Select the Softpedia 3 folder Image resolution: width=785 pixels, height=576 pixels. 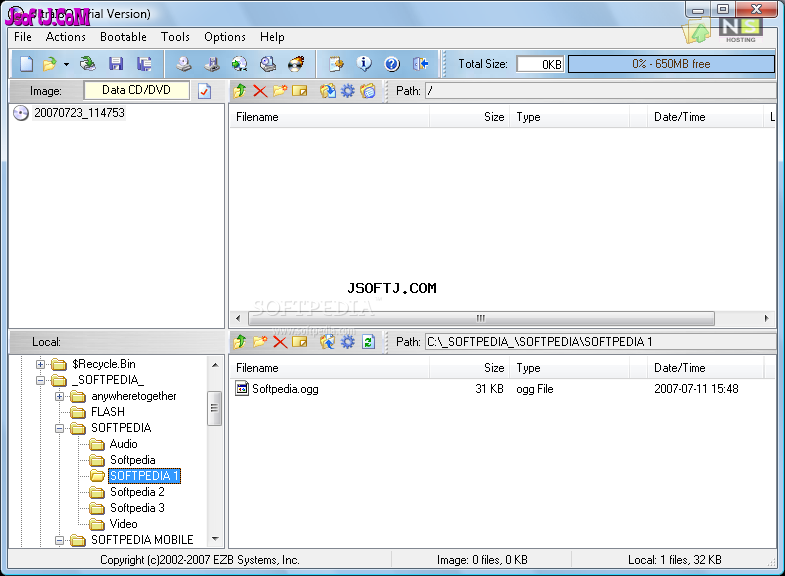click(137, 508)
